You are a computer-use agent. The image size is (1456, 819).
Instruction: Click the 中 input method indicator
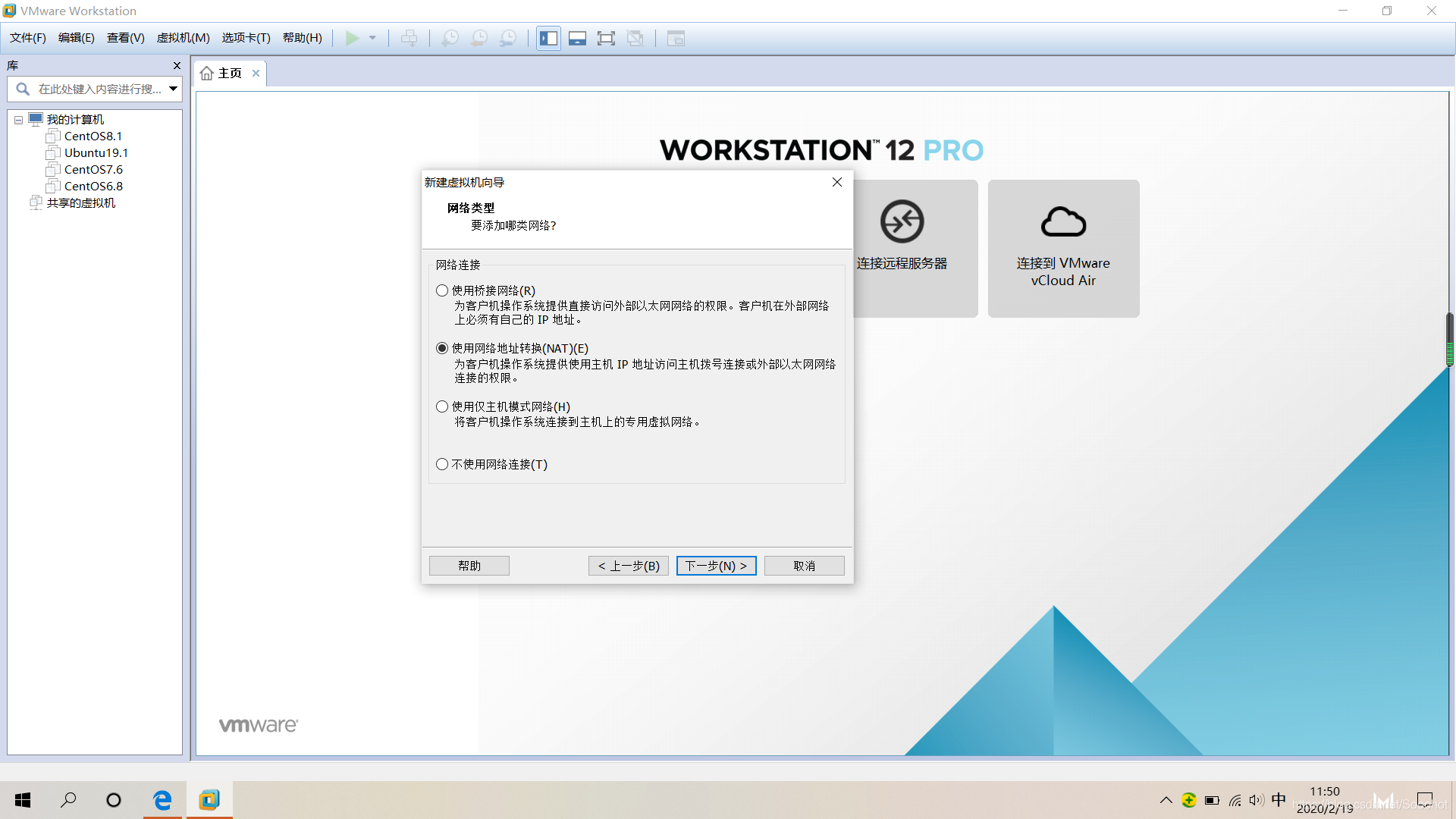click(x=1279, y=800)
